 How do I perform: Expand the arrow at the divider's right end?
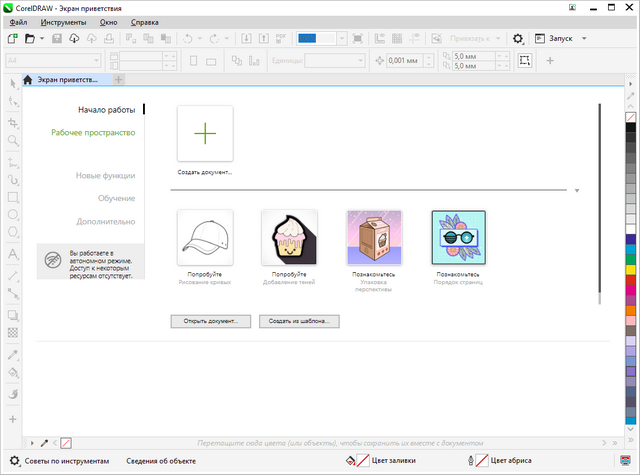(577, 188)
